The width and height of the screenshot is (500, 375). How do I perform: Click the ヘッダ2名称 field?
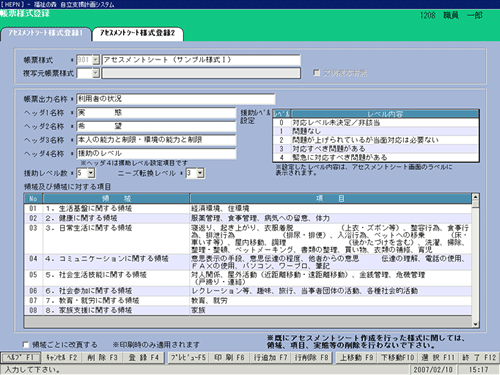[156, 126]
